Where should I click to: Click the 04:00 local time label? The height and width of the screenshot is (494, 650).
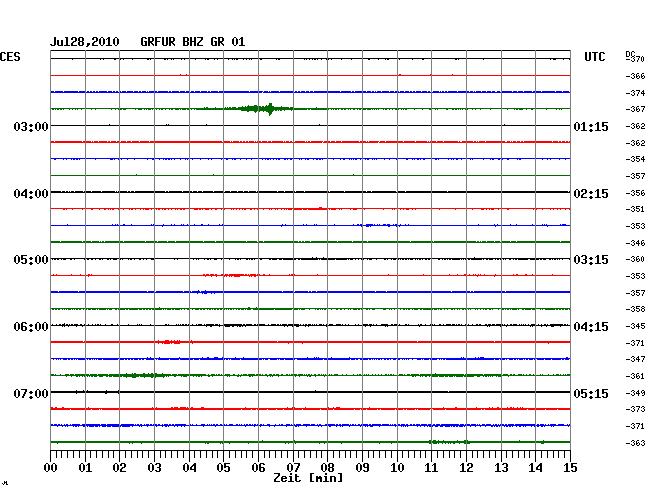pos(31,194)
